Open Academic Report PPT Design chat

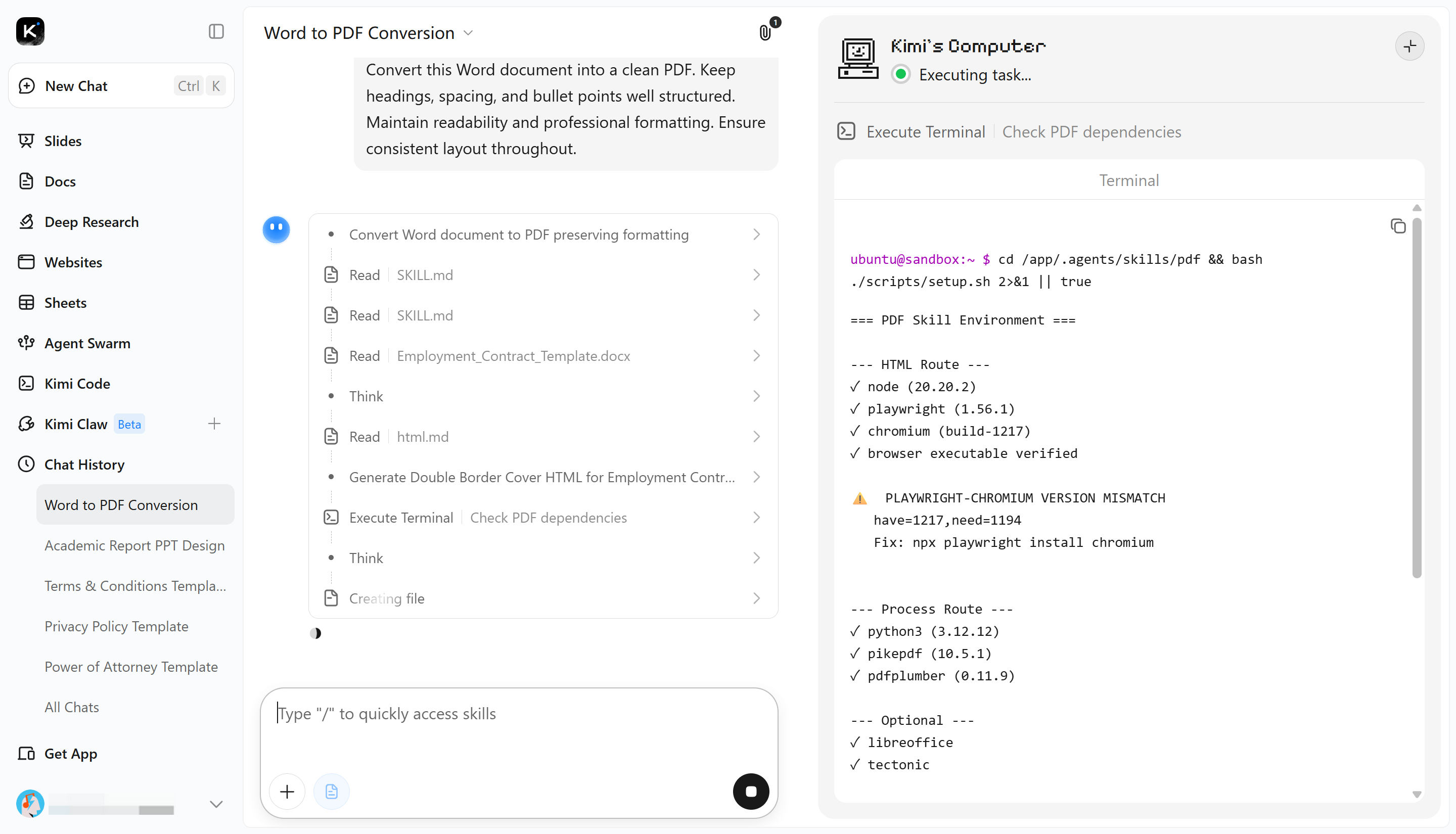pos(134,545)
